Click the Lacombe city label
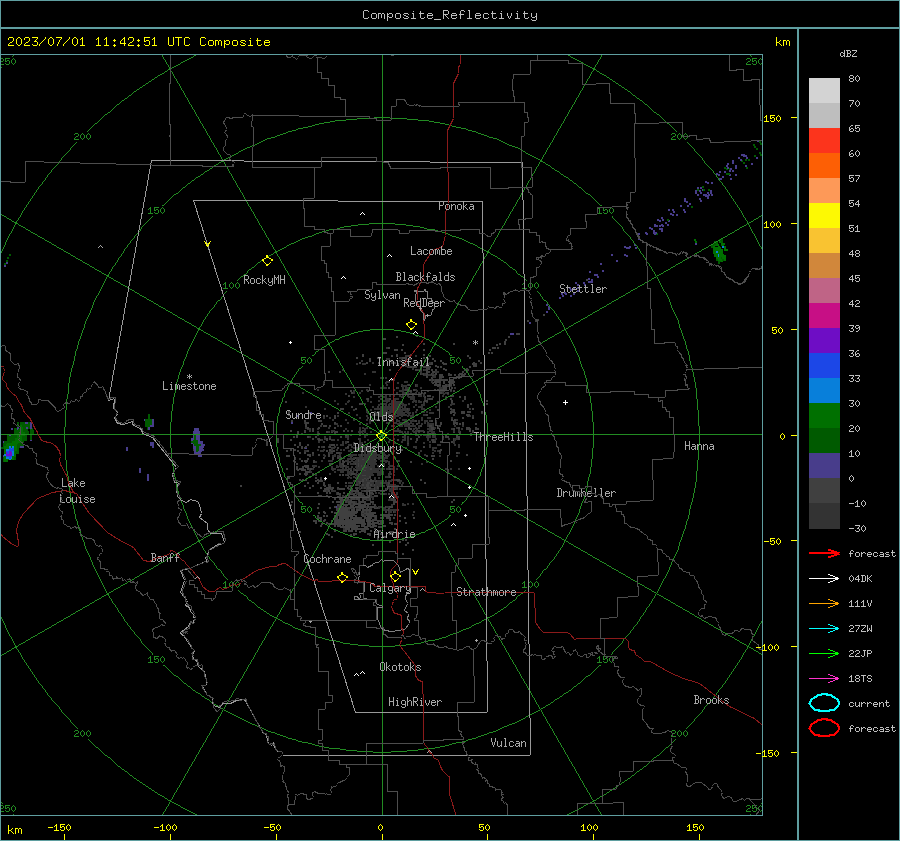Image resolution: width=900 pixels, height=841 pixels. pyautogui.click(x=431, y=251)
